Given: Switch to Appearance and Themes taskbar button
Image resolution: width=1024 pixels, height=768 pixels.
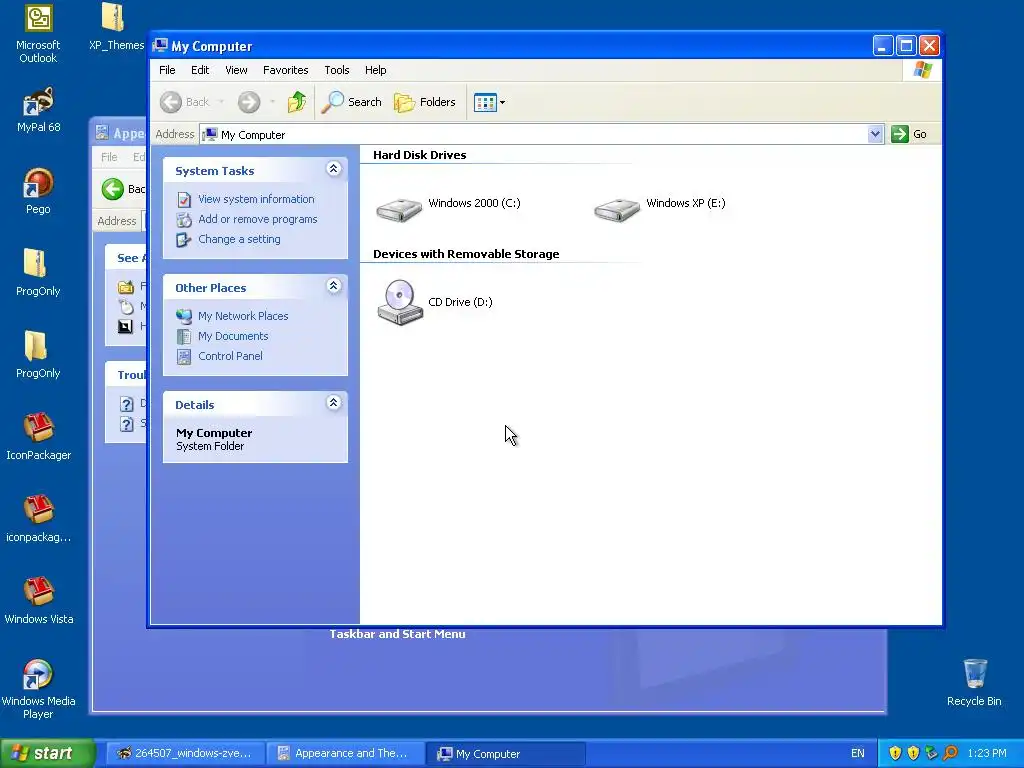Looking at the screenshot, I should coord(345,754).
